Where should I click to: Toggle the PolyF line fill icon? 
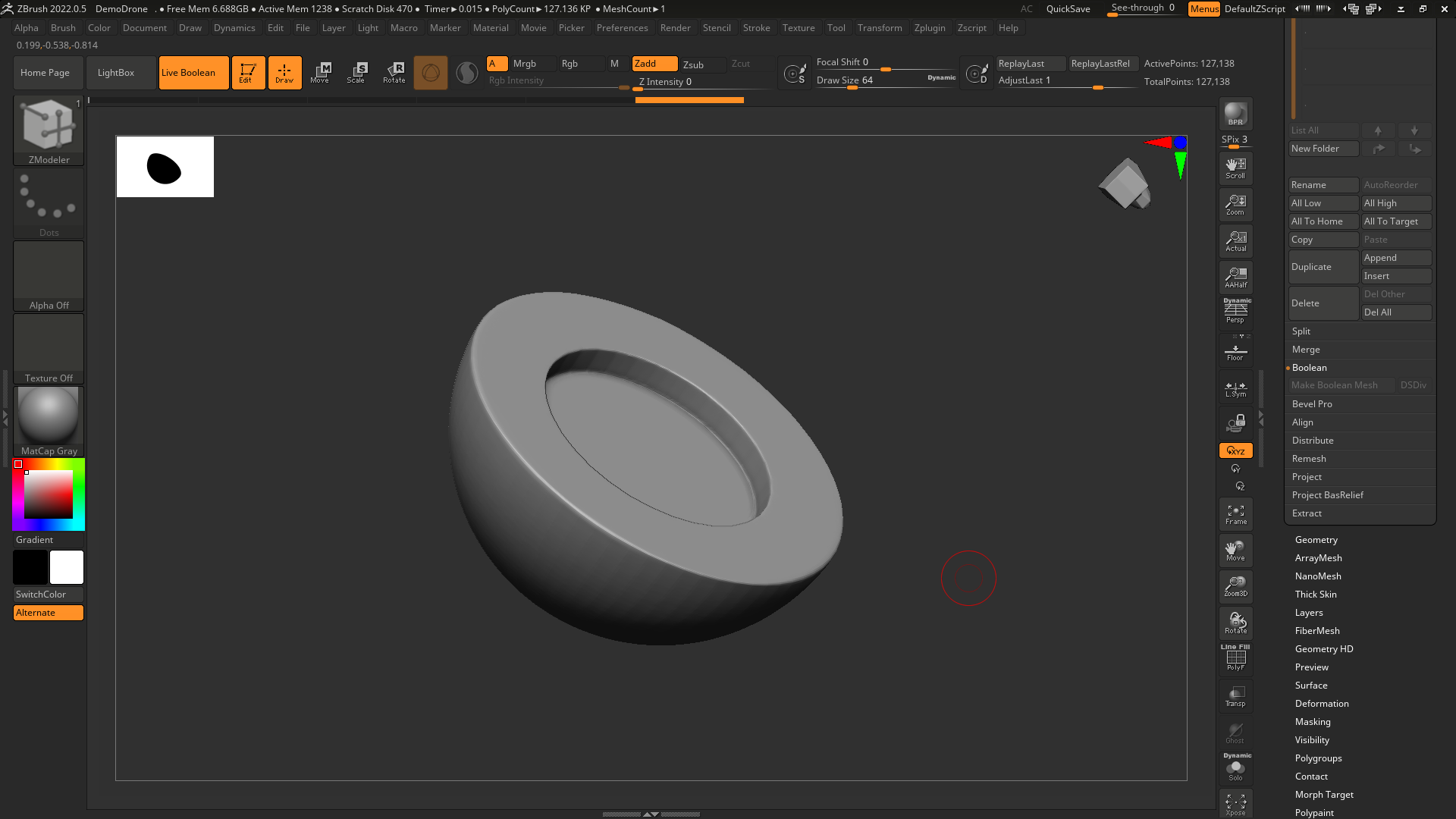1235,658
